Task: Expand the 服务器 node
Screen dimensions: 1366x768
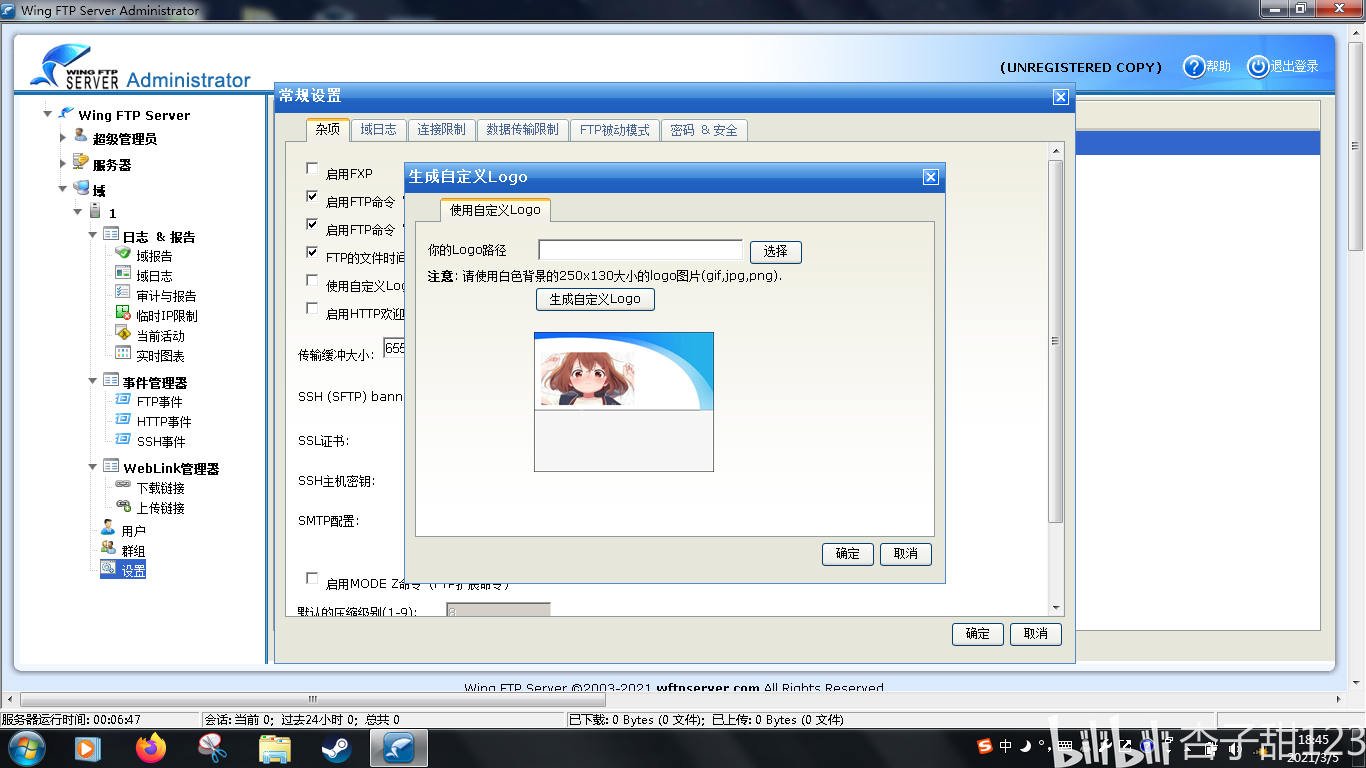Action: click(63, 163)
